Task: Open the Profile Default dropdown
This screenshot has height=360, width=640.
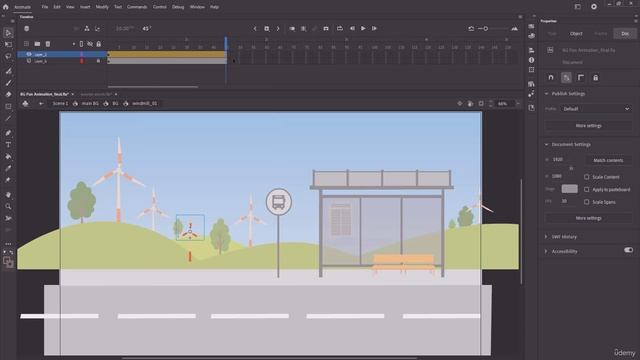Action: click(596, 109)
